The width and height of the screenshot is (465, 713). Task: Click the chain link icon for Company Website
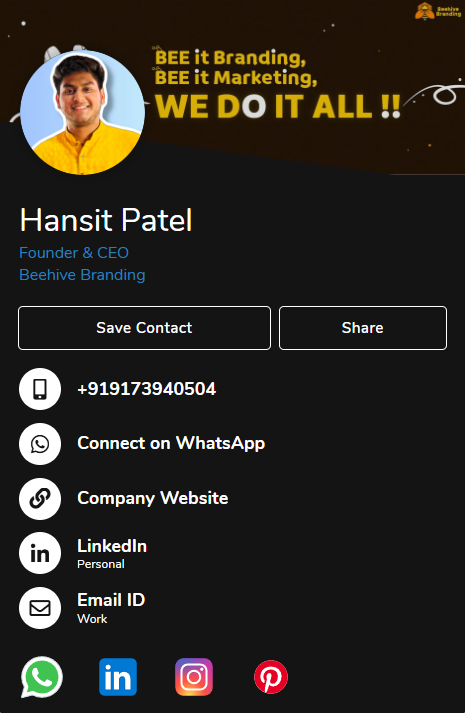40,499
